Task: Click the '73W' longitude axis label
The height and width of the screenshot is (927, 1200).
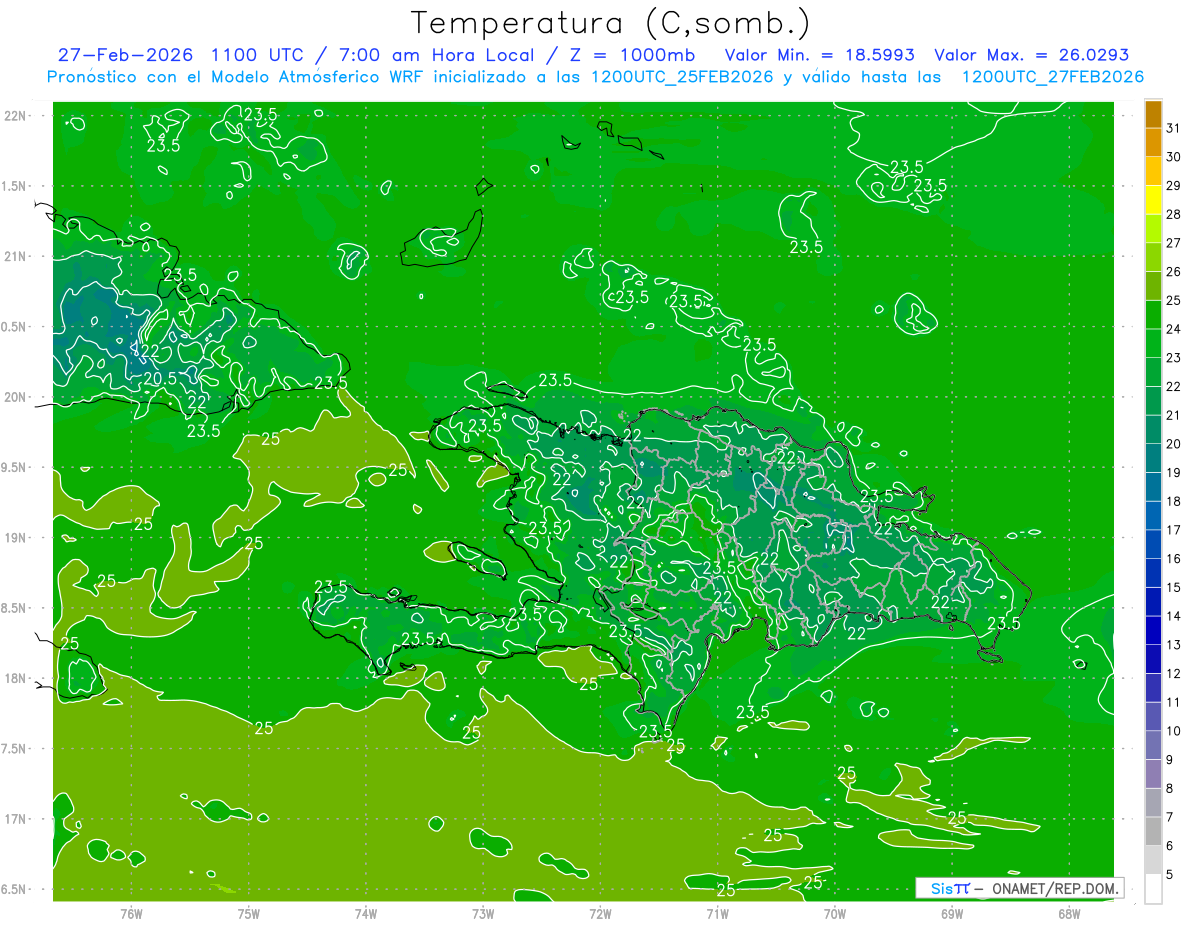Action: coord(483,914)
